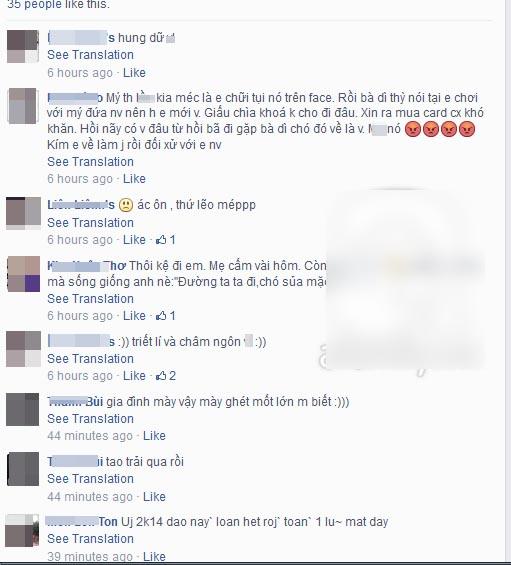Click the thumbs-up count on the 'ác ôn' comment
Viewport: 511px width, 565px height.
166,240
